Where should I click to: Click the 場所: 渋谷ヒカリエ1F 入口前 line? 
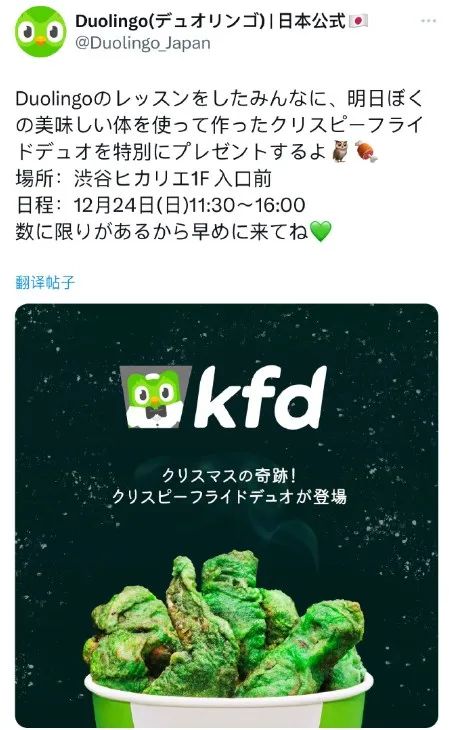tap(143, 178)
